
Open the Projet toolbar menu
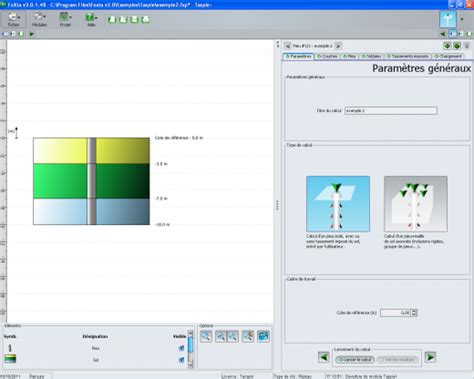tap(65, 19)
